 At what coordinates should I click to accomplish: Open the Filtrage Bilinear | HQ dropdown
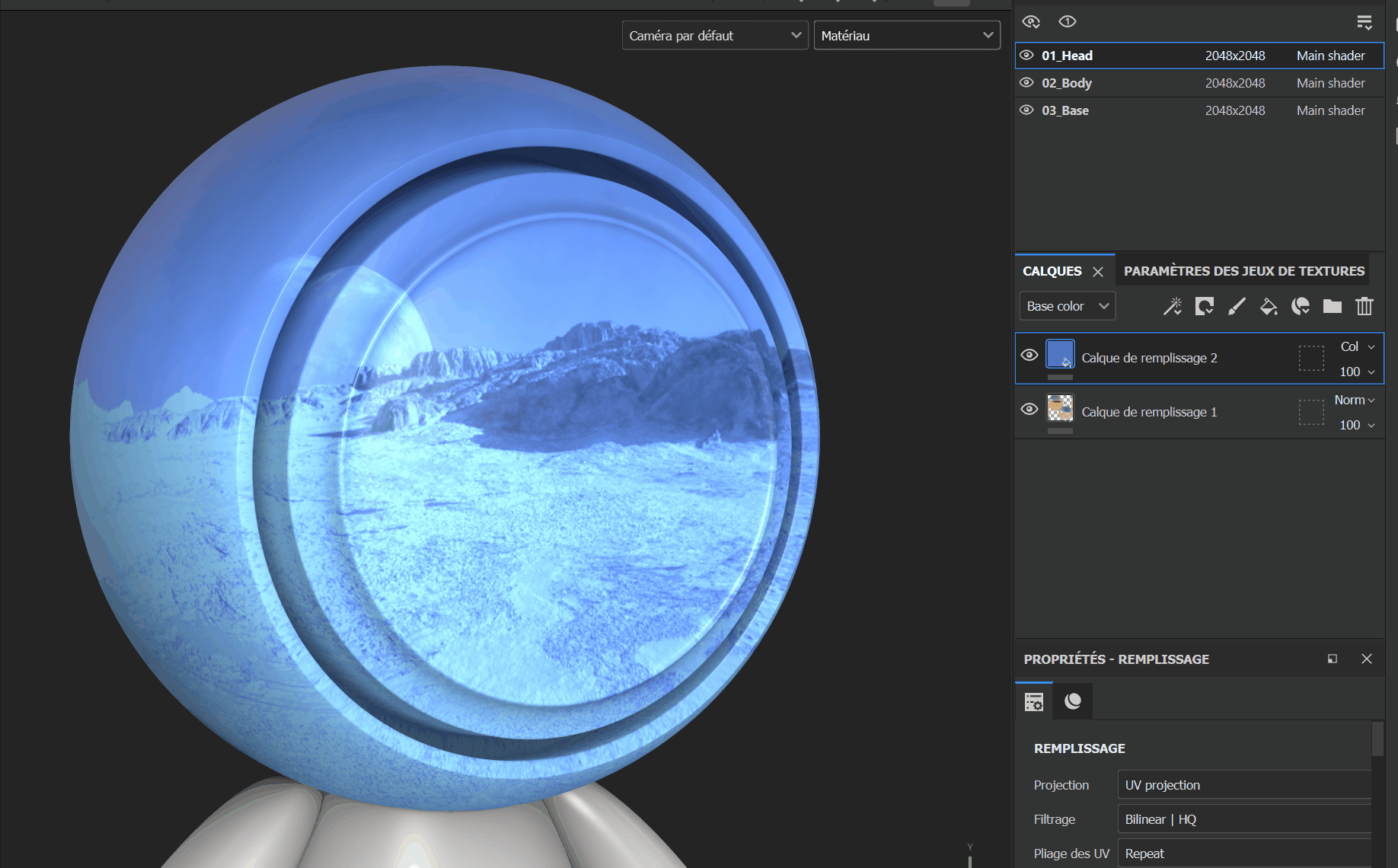[1244, 819]
